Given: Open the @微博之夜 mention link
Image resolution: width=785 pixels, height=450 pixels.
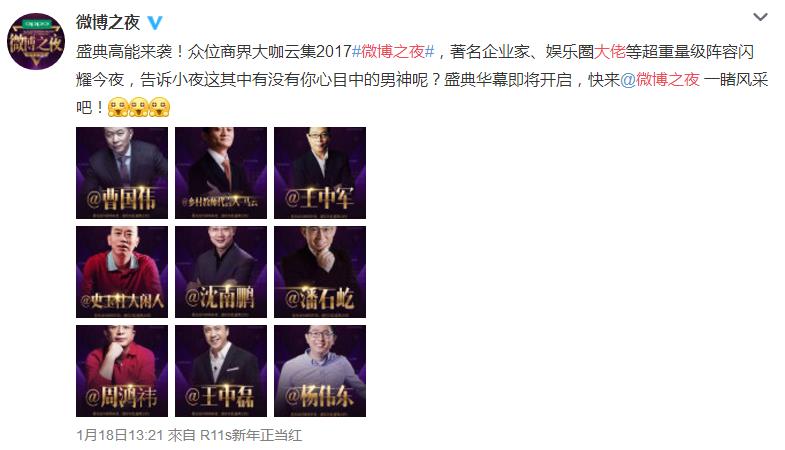Looking at the screenshot, I should 660,80.
